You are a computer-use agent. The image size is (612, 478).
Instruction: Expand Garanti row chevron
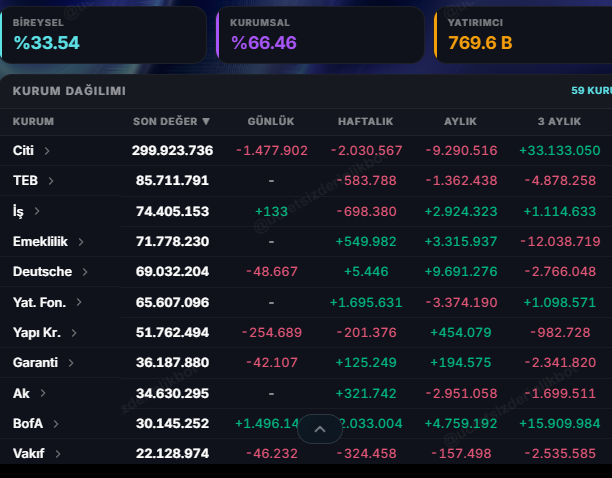tap(71, 363)
